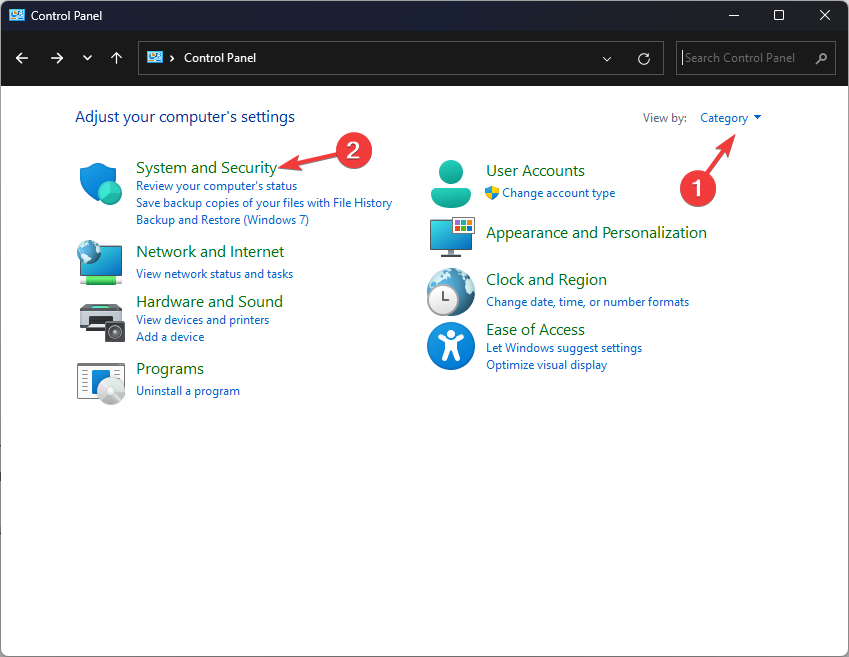Screen dimensions: 849x657
Task: Click Change account type link
Action: pyautogui.click(x=558, y=193)
